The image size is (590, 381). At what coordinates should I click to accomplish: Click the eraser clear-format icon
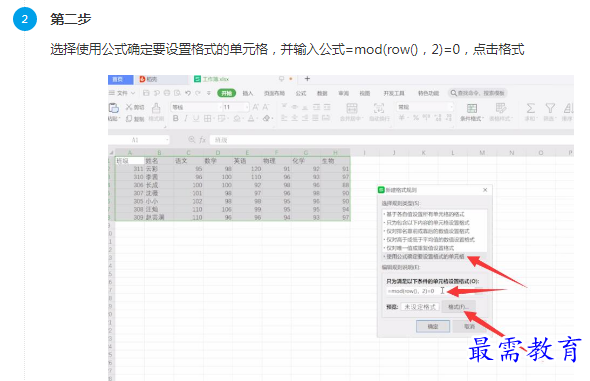(266, 118)
